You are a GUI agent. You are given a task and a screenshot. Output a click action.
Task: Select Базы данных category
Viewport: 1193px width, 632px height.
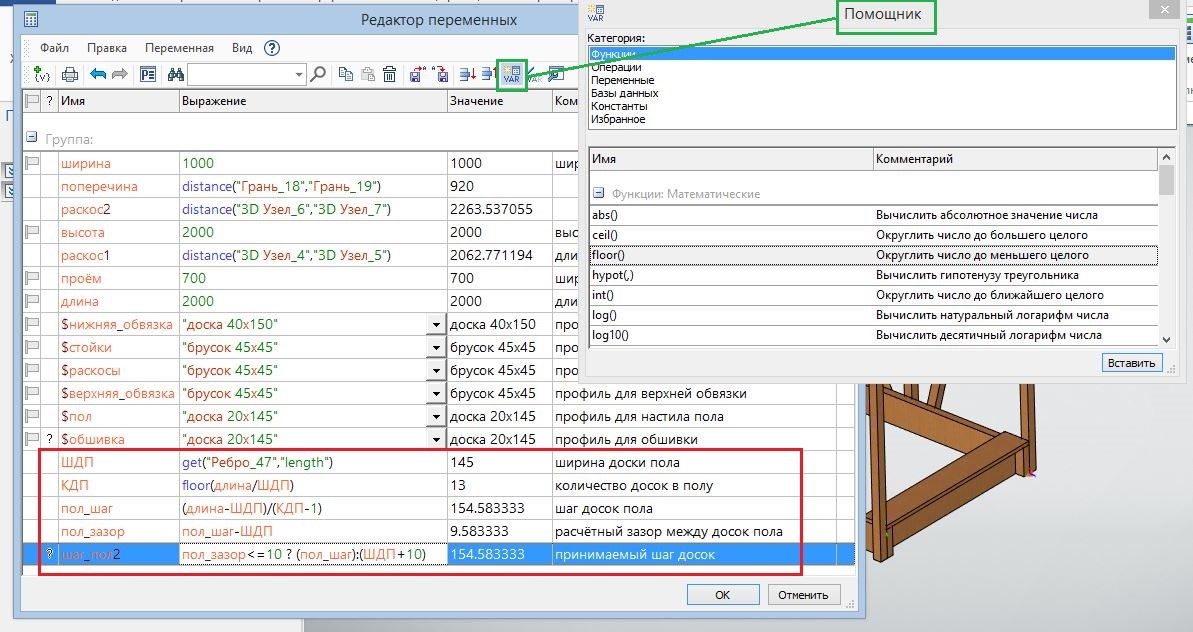pyautogui.click(x=625, y=93)
